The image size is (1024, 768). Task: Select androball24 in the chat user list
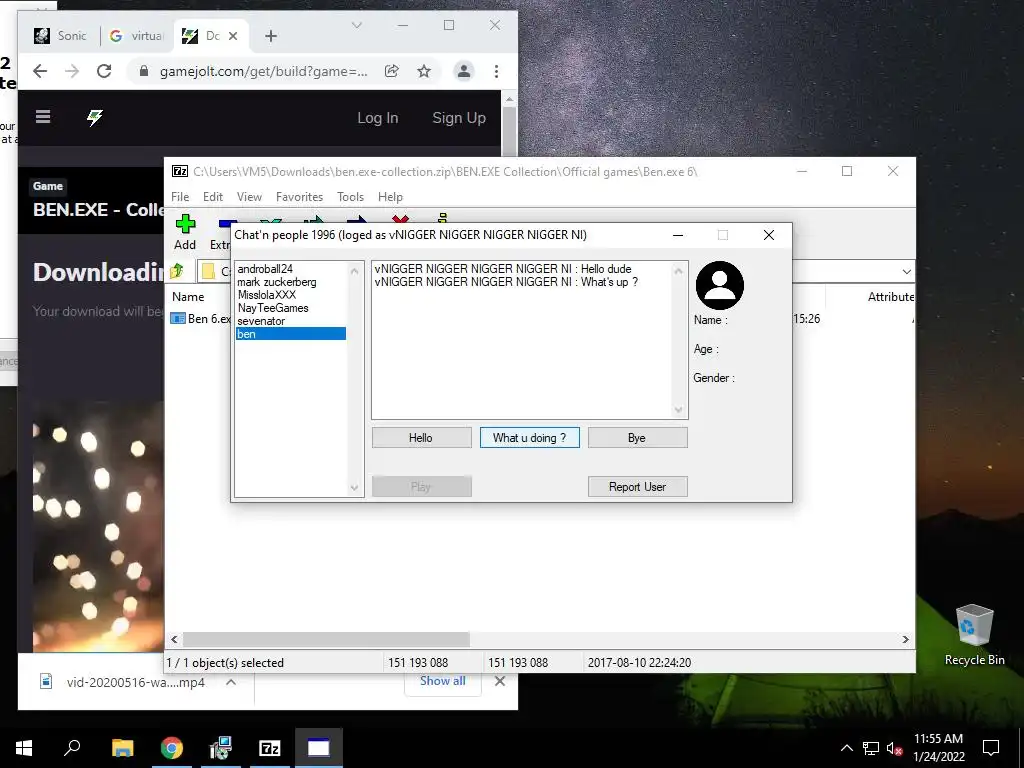tap(291, 269)
